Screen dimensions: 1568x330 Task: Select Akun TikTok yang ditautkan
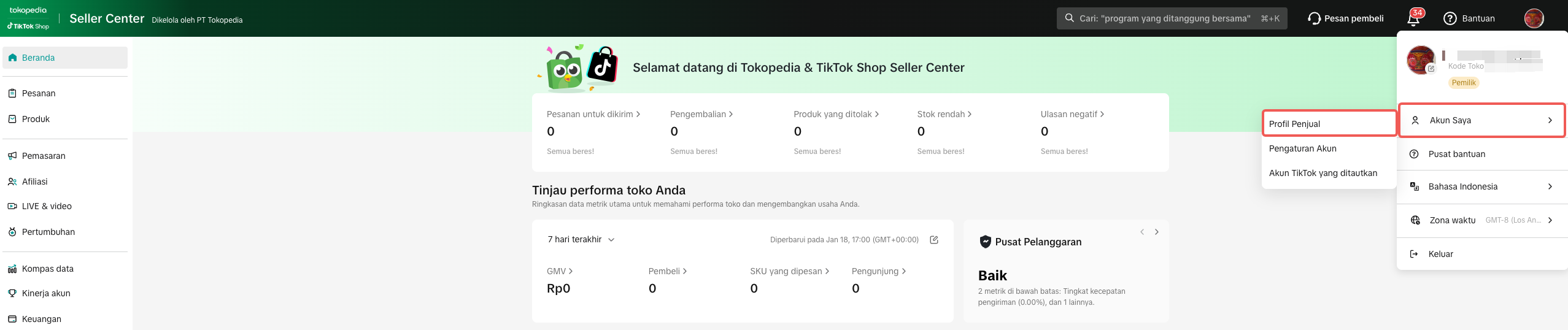coord(1323,173)
